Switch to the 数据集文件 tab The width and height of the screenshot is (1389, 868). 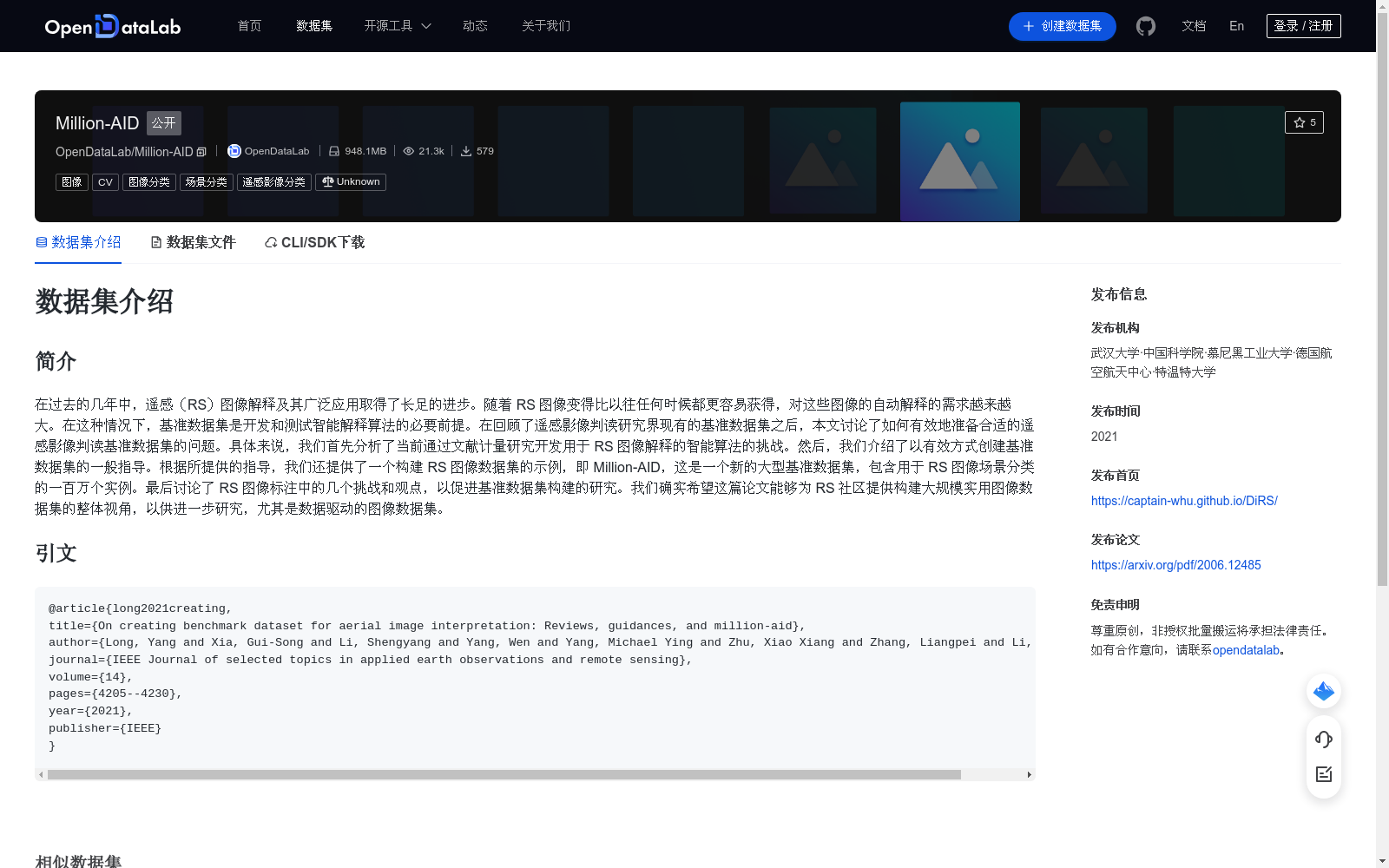tap(193, 242)
